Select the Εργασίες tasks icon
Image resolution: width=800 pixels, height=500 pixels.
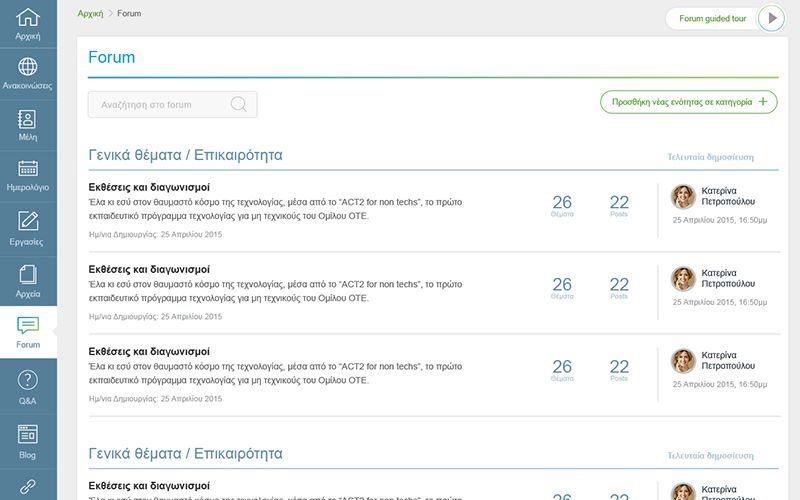(28, 228)
